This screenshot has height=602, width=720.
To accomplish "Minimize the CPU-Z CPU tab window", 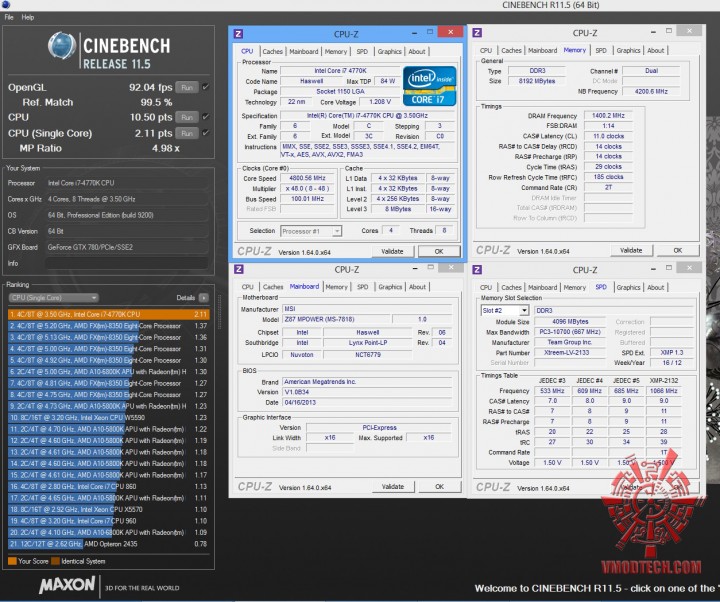I will [x=414, y=33].
